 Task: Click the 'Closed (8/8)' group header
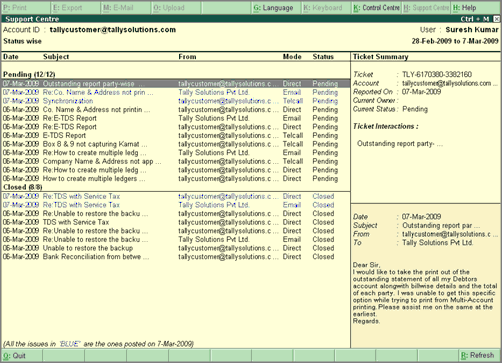pyautogui.click(x=23, y=187)
